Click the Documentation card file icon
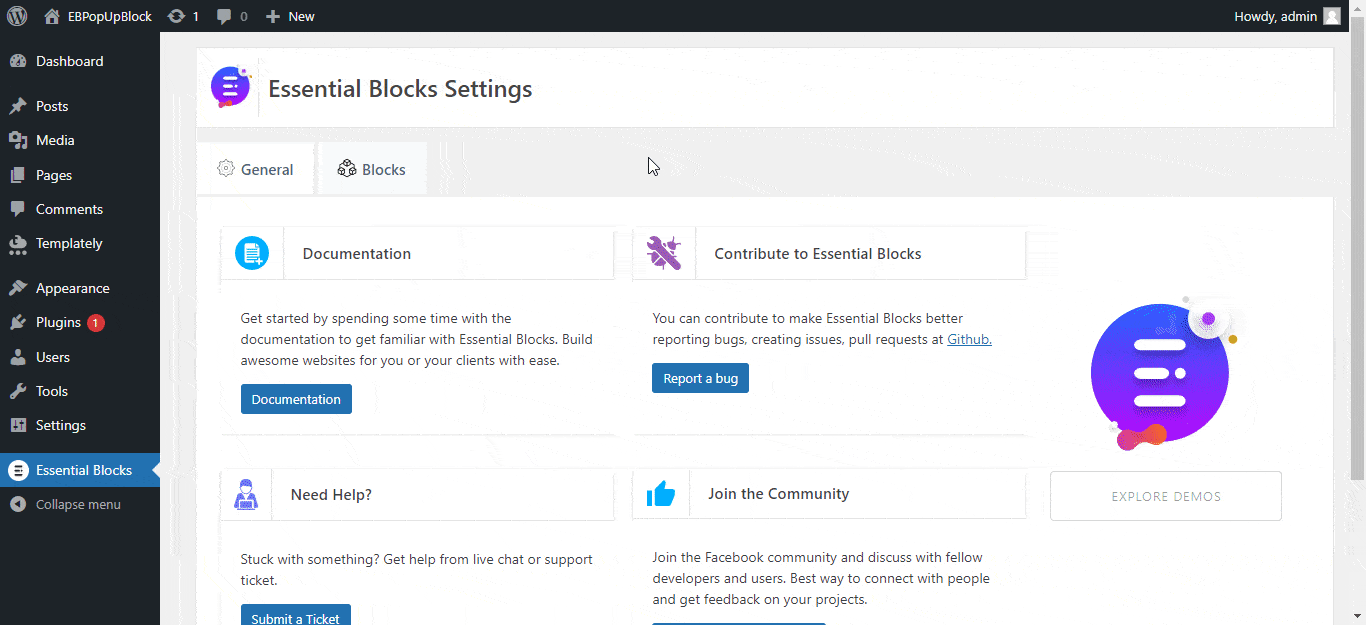 [x=252, y=253]
